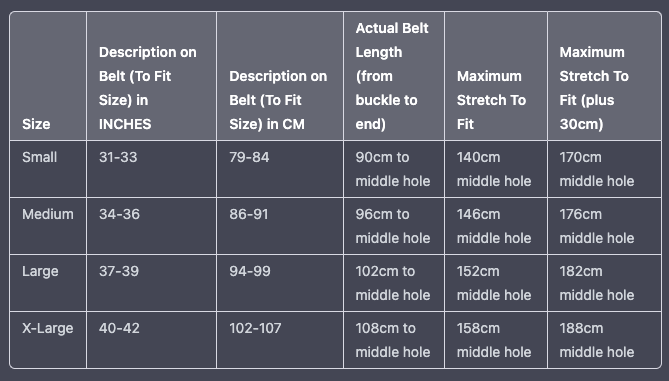
Task: Click the 188cm middle hole cell
Action: point(605,340)
